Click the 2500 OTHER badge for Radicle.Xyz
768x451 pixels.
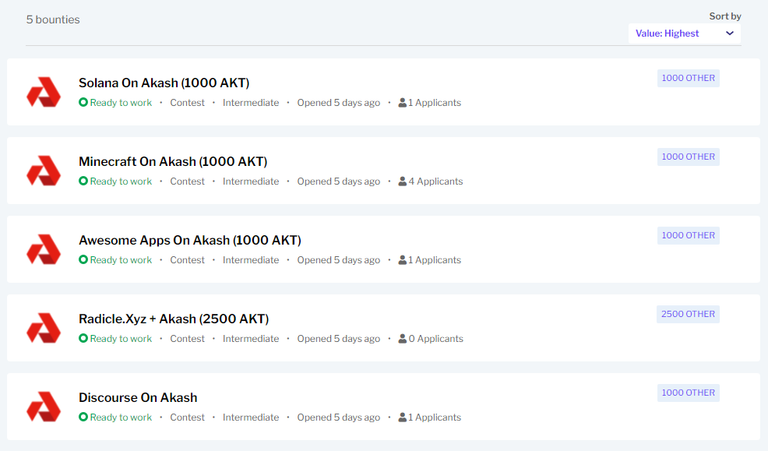click(688, 314)
